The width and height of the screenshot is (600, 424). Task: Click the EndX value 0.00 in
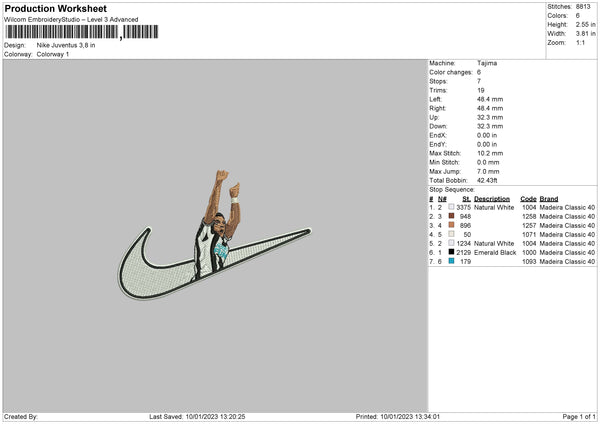(x=487, y=135)
